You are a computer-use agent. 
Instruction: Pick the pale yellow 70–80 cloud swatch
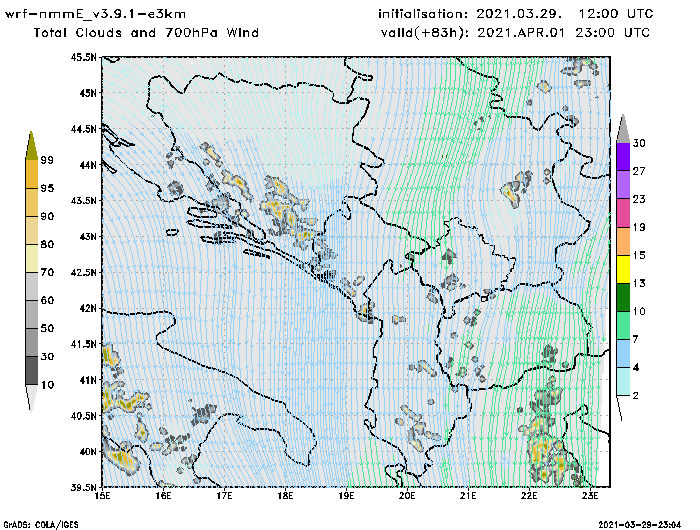click(x=32, y=259)
